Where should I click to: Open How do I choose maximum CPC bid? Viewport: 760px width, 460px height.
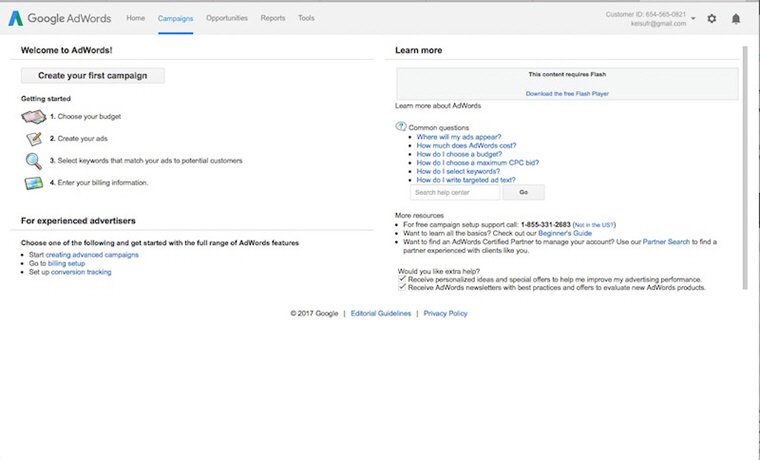(478, 163)
